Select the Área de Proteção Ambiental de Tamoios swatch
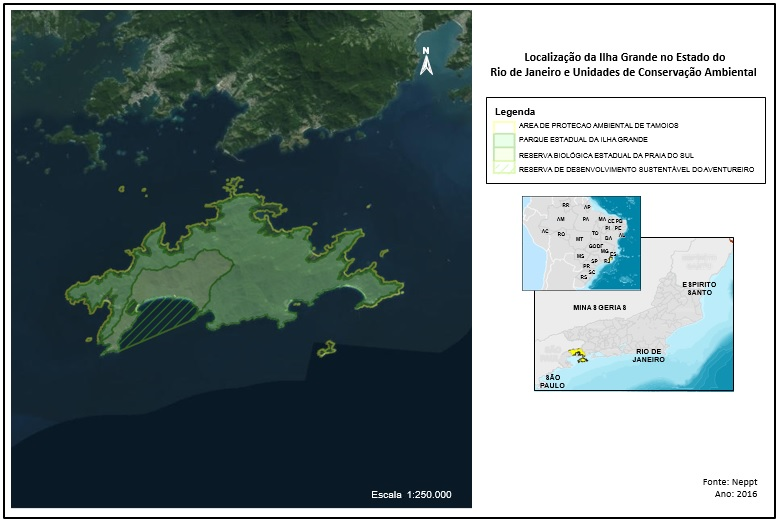This screenshot has width=779, height=521. pos(504,126)
